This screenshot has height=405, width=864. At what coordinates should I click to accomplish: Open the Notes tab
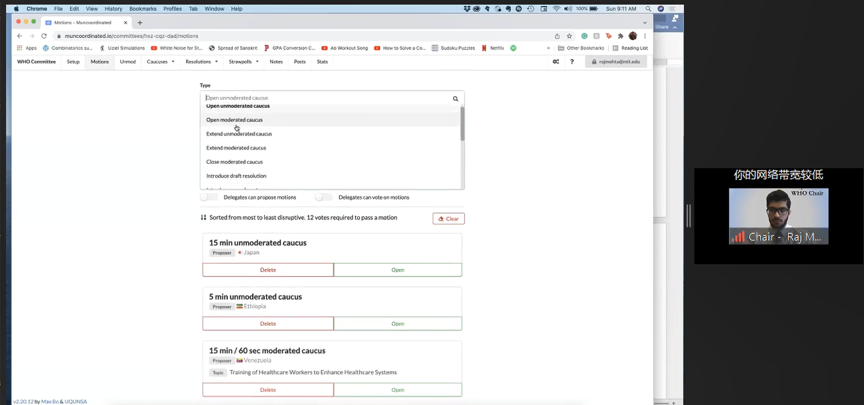[276, 62]
